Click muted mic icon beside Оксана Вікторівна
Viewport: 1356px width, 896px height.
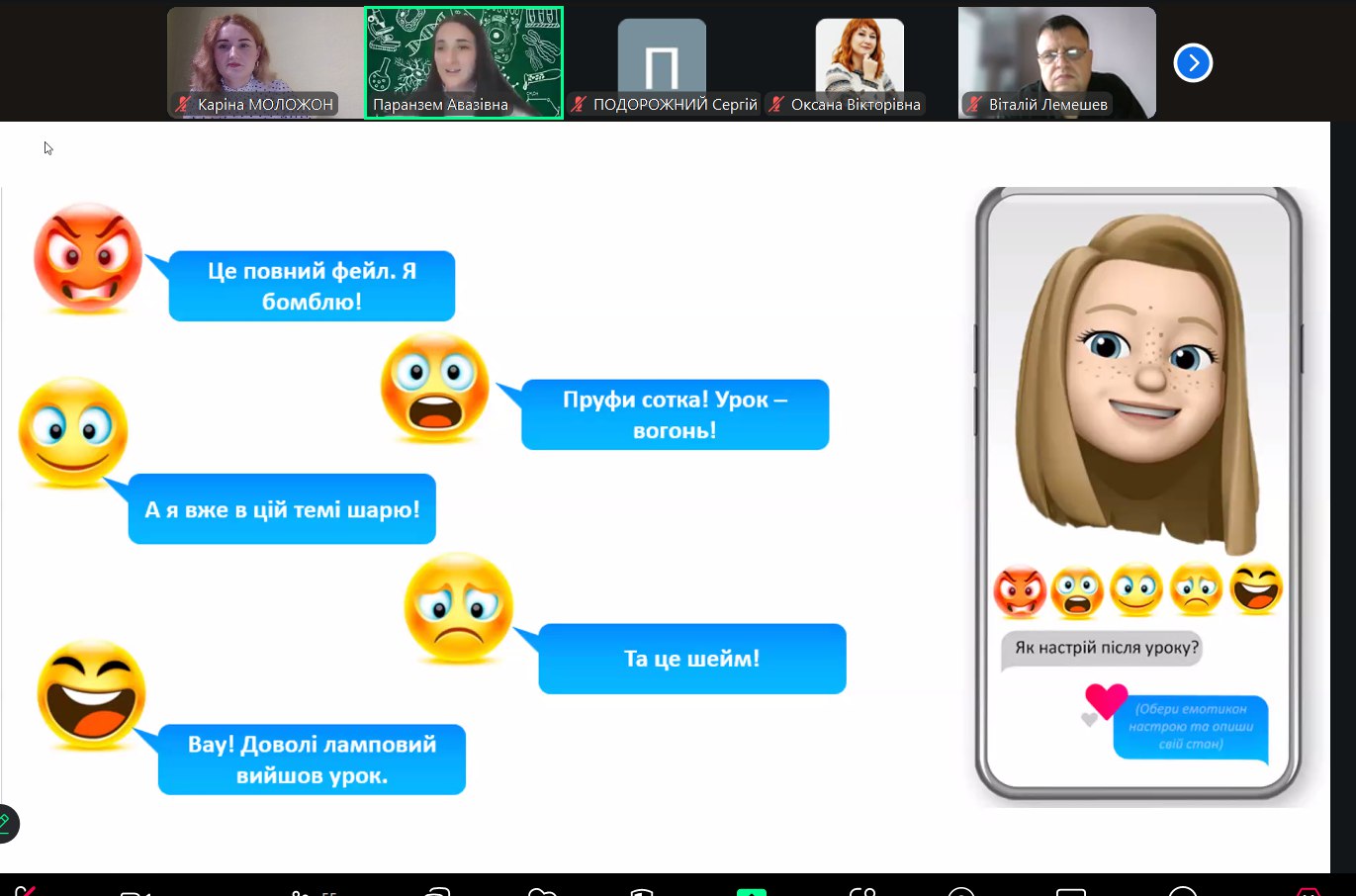coord(776,104)
